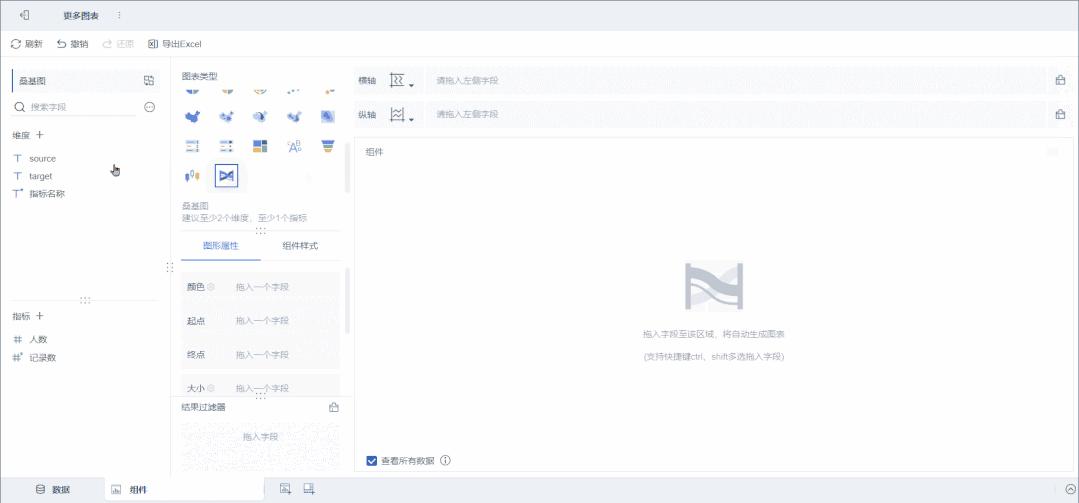Viewport: 1079px width, 503px height.
Task: Click the chart type list scrollbar
Action: (348, 169)
